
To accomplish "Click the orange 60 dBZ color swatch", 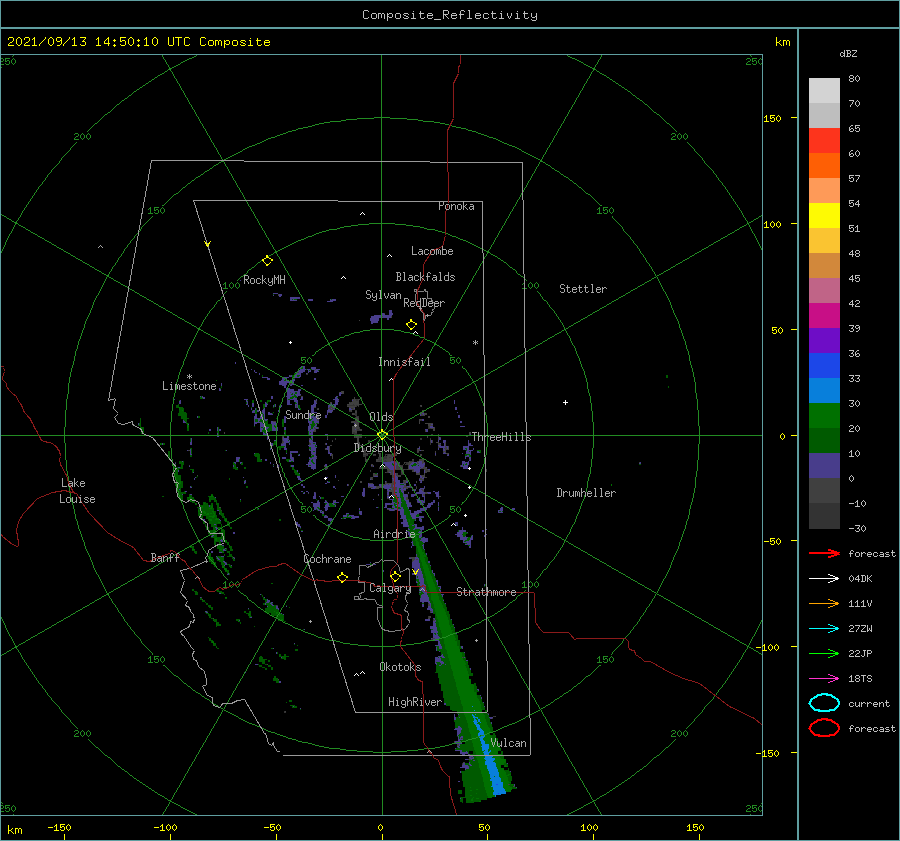I will pos(824,166).
